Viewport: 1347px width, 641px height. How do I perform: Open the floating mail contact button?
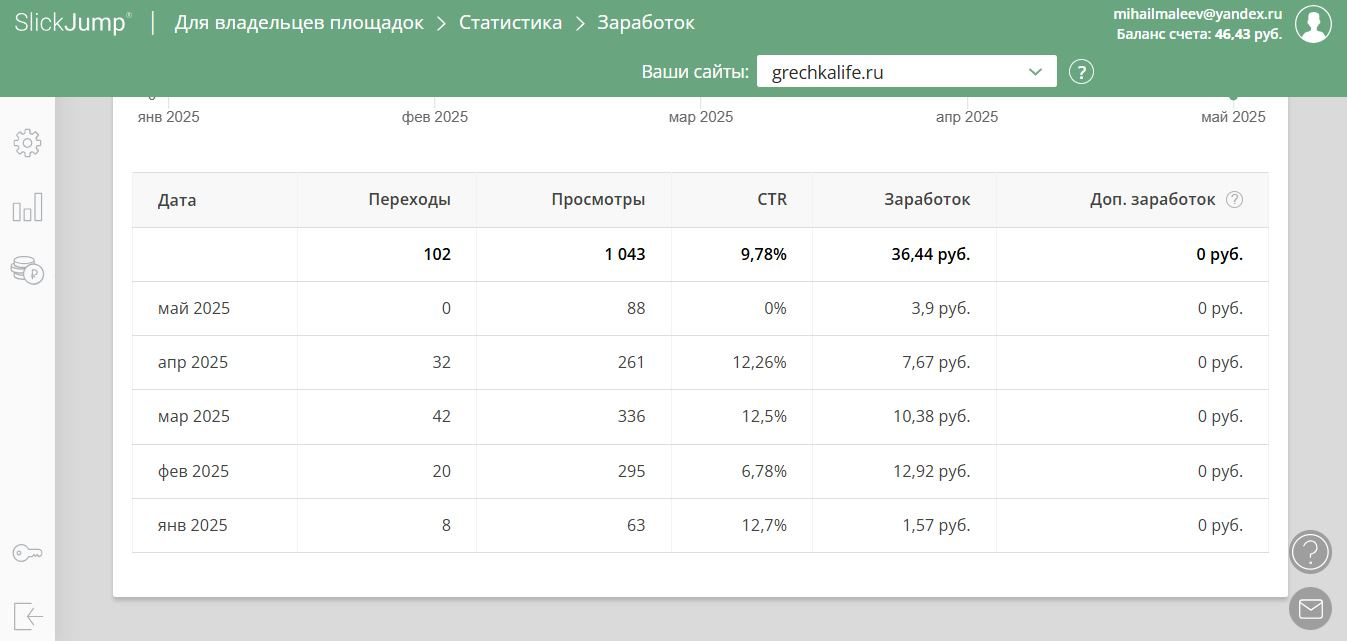[x=1310, y=608]
